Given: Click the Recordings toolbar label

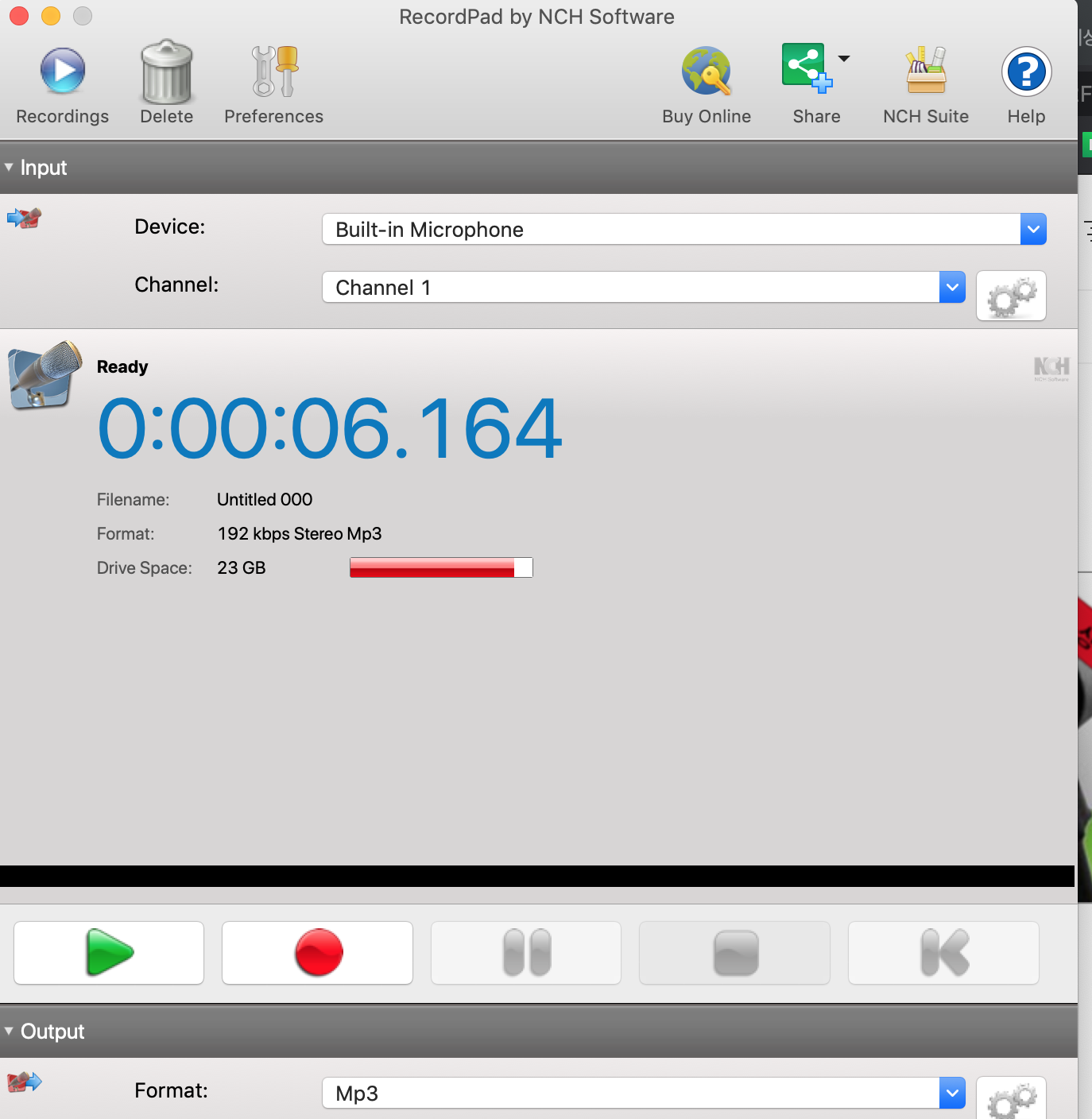Looking at the screenshot, I should tap(63, 116).
